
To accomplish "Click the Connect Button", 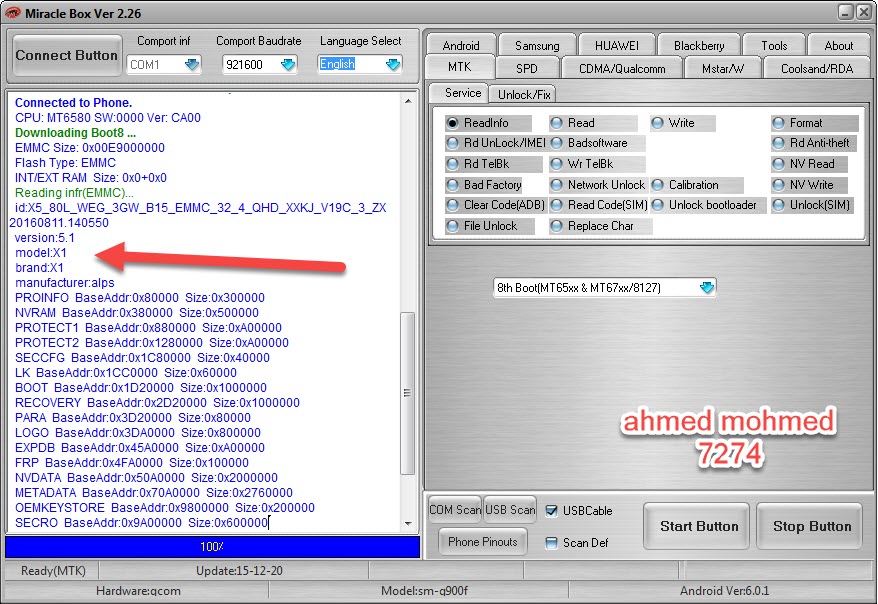I will pos(67,55).
